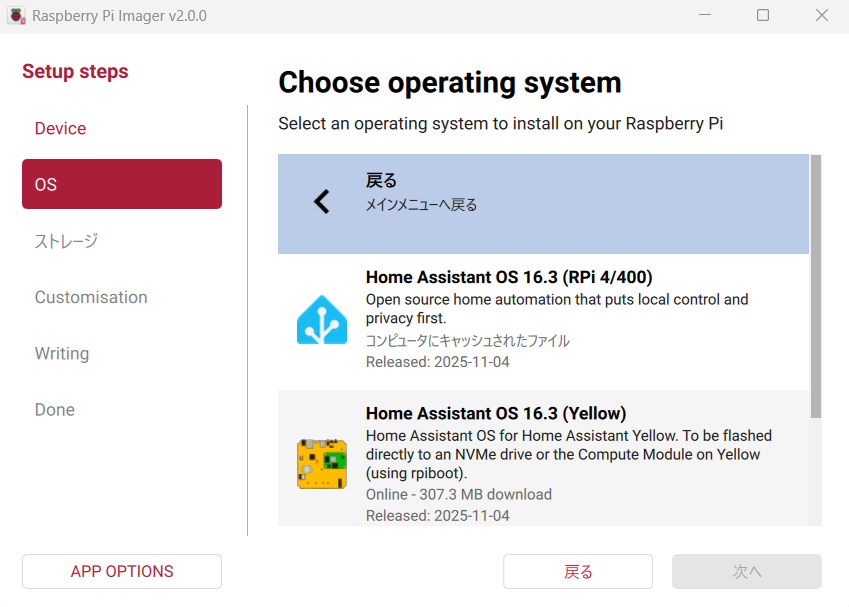The image size is (849, 607).
Task: Open the ストレージ setup step
Action: click(66, 241)
